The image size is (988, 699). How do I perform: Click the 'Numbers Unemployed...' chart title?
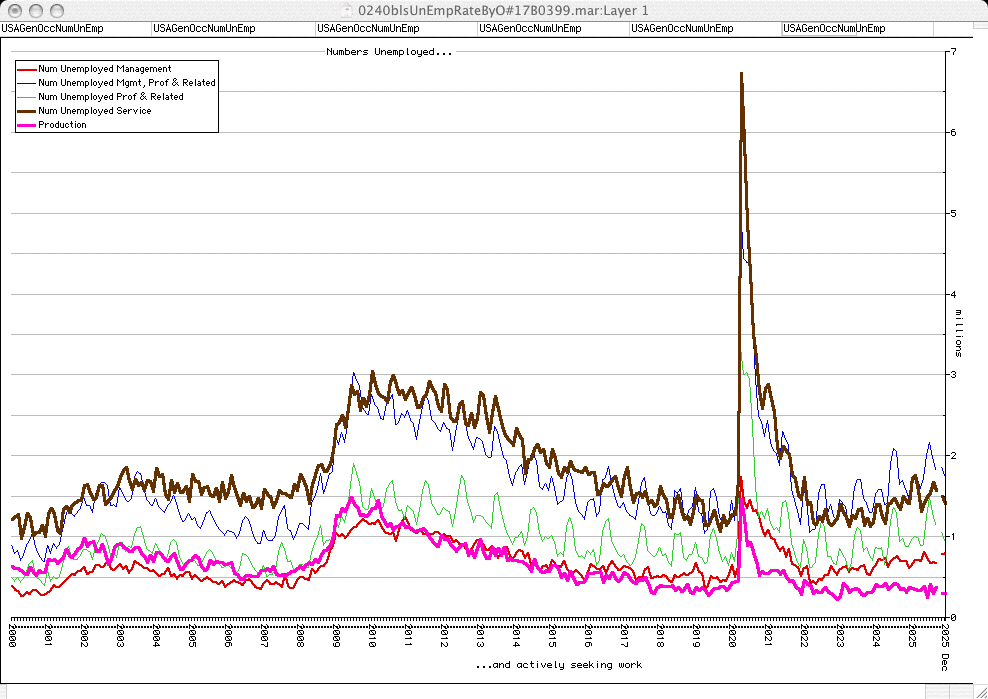tap(389, 51)
